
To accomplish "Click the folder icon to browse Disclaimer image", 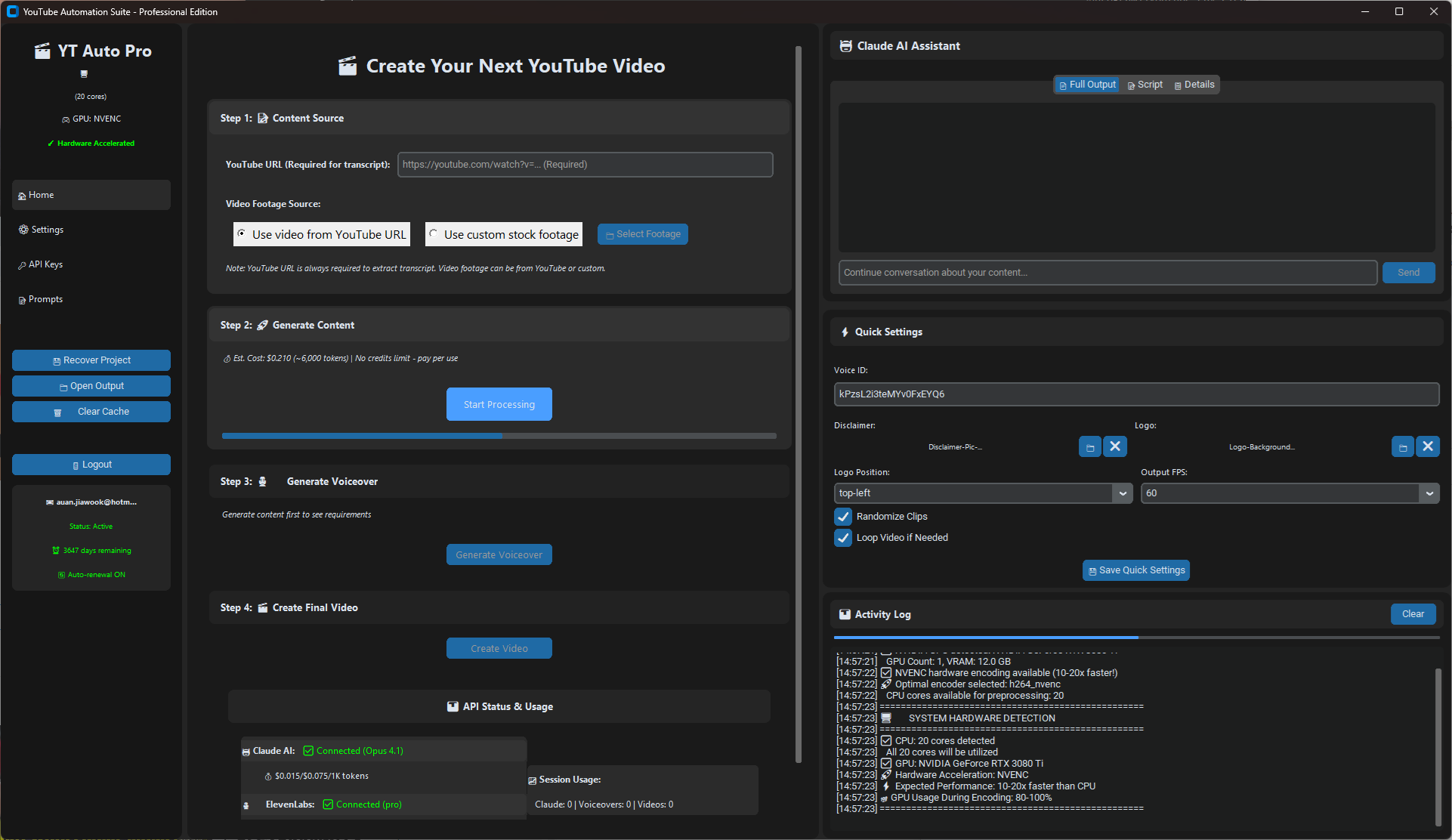I will [1089, 446].
